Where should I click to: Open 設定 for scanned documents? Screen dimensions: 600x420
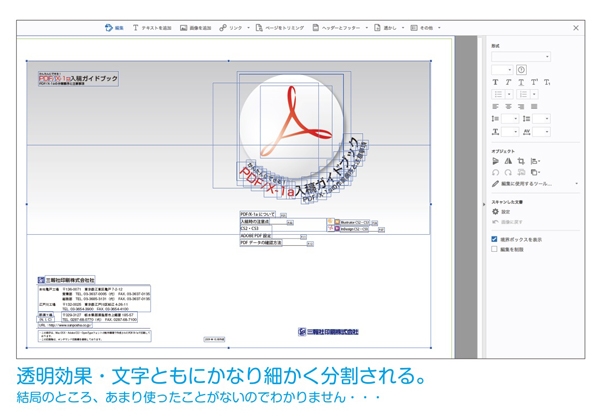[x=501, y=212]
